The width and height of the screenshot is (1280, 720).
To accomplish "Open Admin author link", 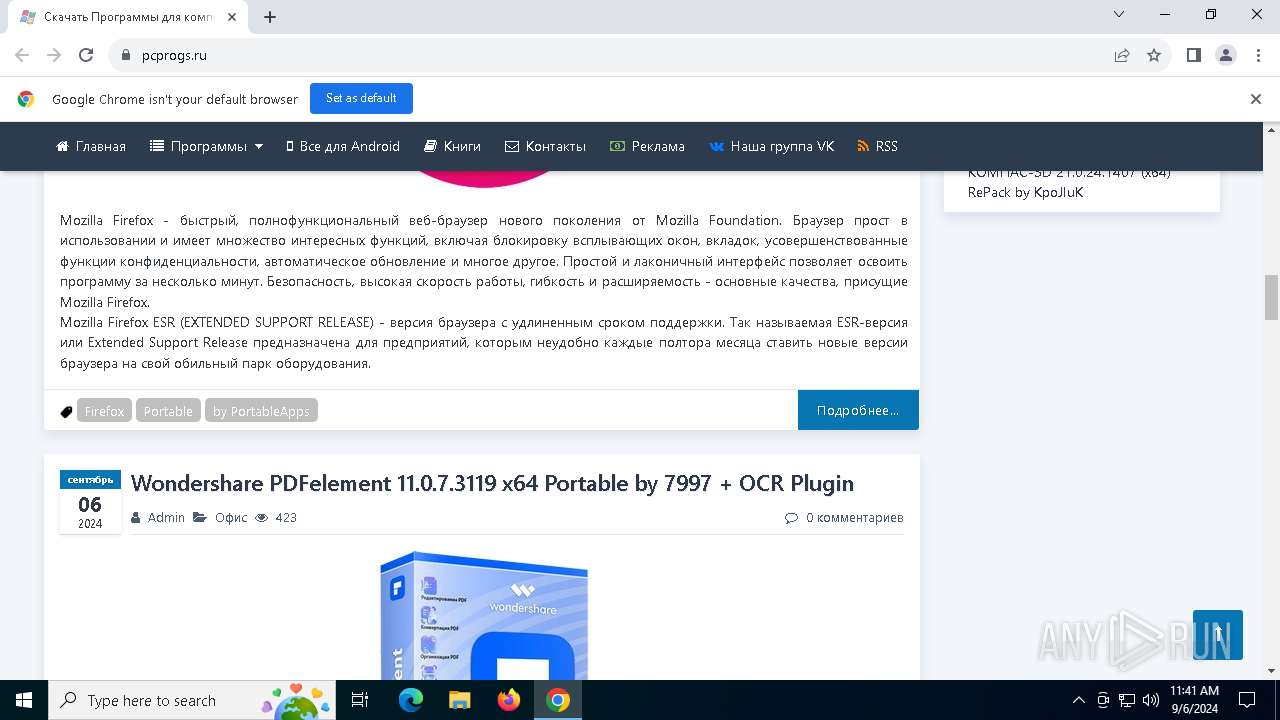I will point(166,517).
